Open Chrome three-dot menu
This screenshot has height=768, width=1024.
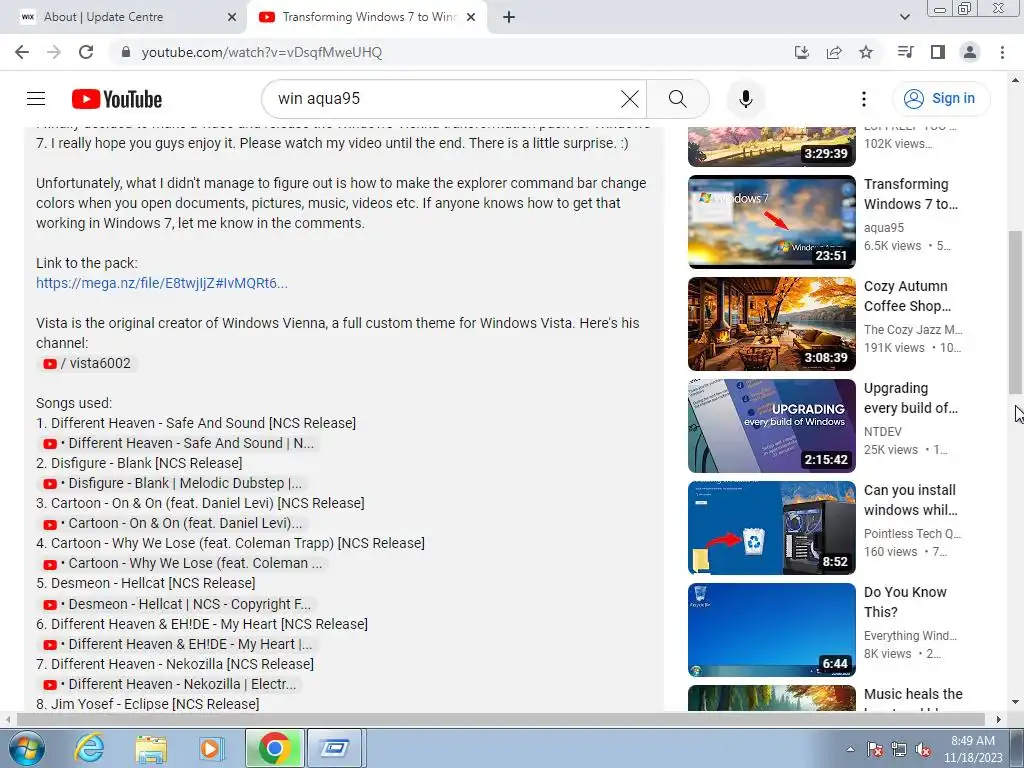[x=1002, y=52]
